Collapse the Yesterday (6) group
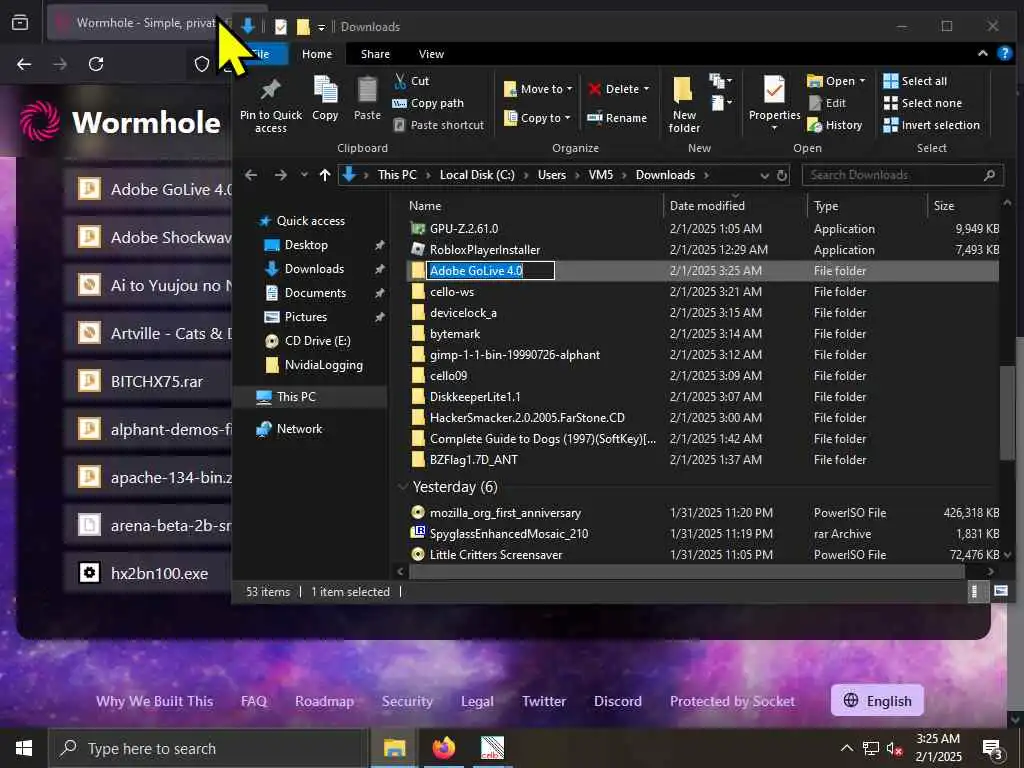This screenshot has width=1024, height=768. [402, 487]
